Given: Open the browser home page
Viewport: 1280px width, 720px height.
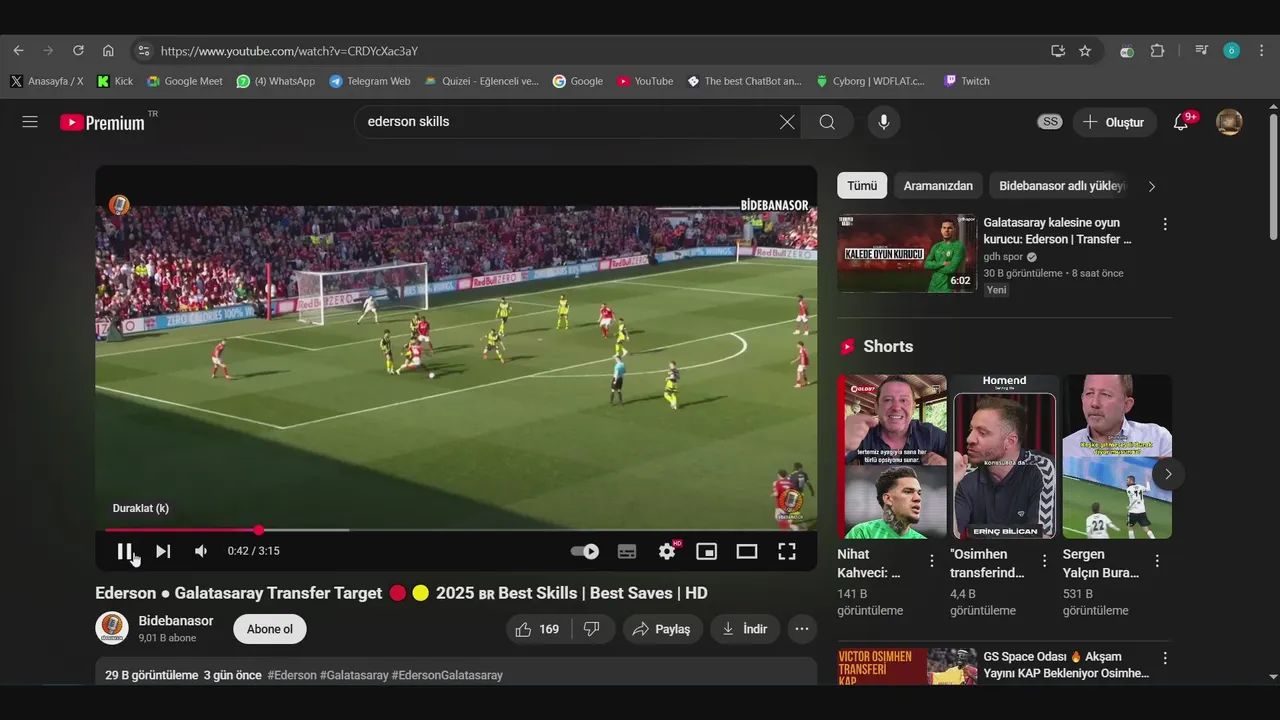Looking at the screenshot, I should [108, 51].
